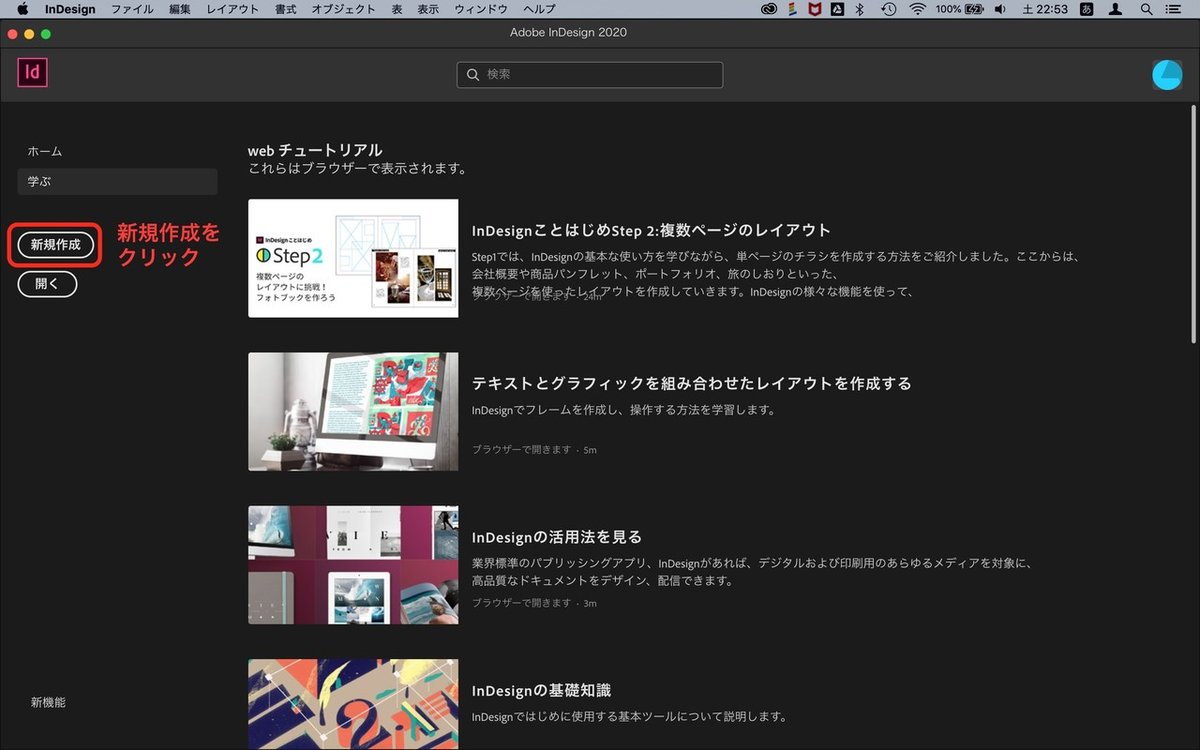Click the InDesign Id logo icon

tap(33, 73)
